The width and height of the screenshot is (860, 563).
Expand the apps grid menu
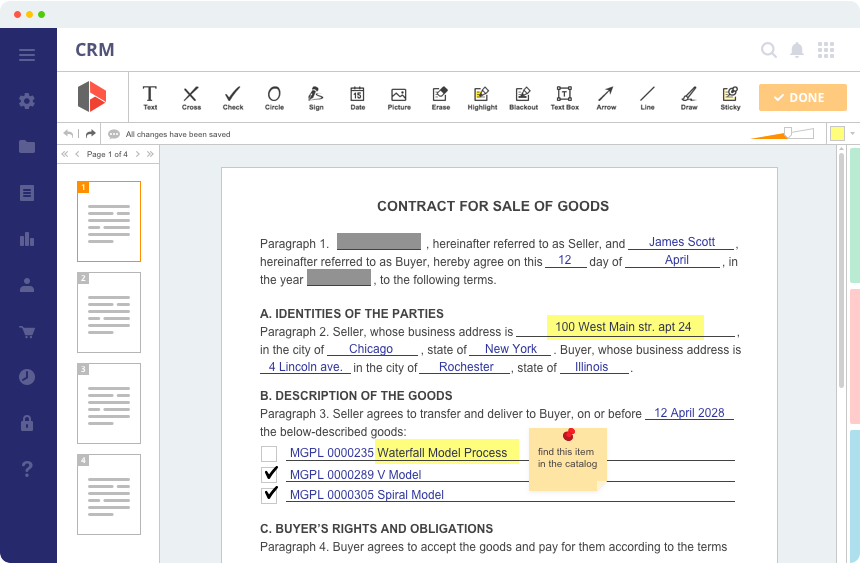coord(826,50)
